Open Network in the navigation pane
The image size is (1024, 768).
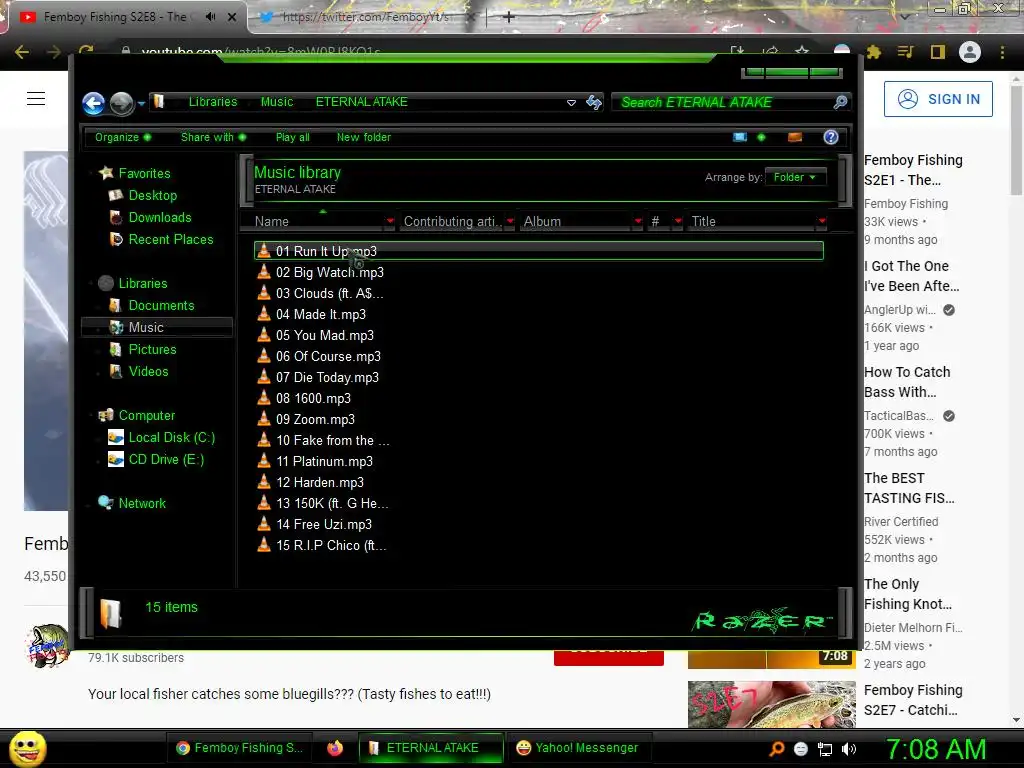142,504
